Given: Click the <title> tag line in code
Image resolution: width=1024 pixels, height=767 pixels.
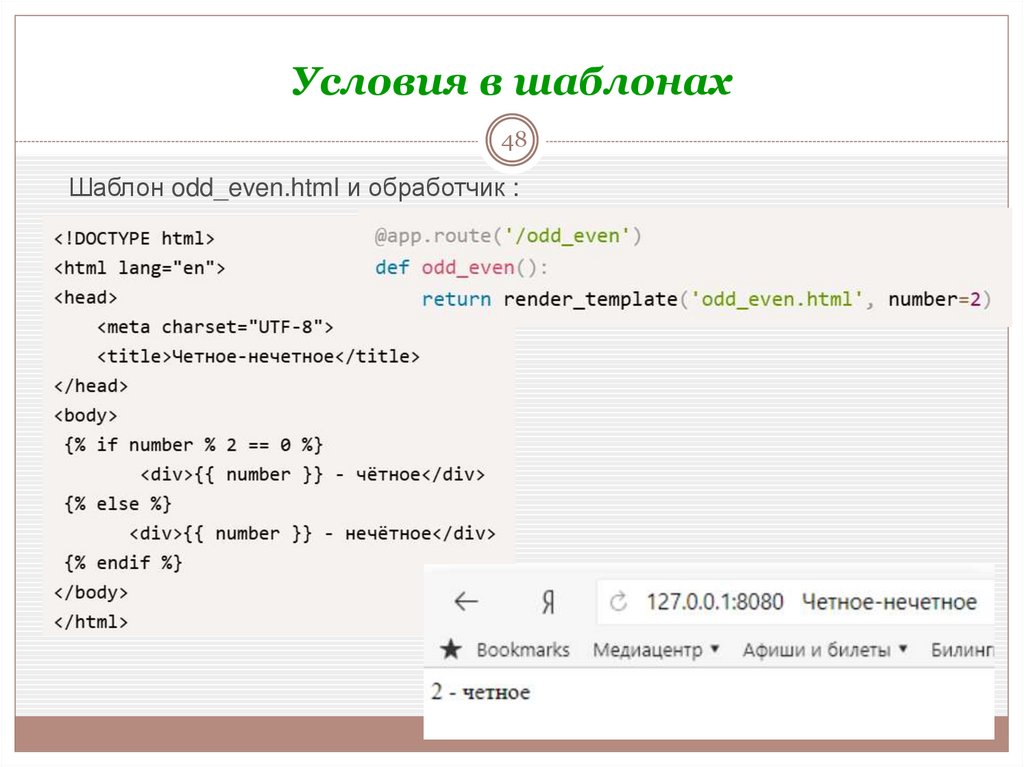Looking at the screenshot, I should pos(258,357).
